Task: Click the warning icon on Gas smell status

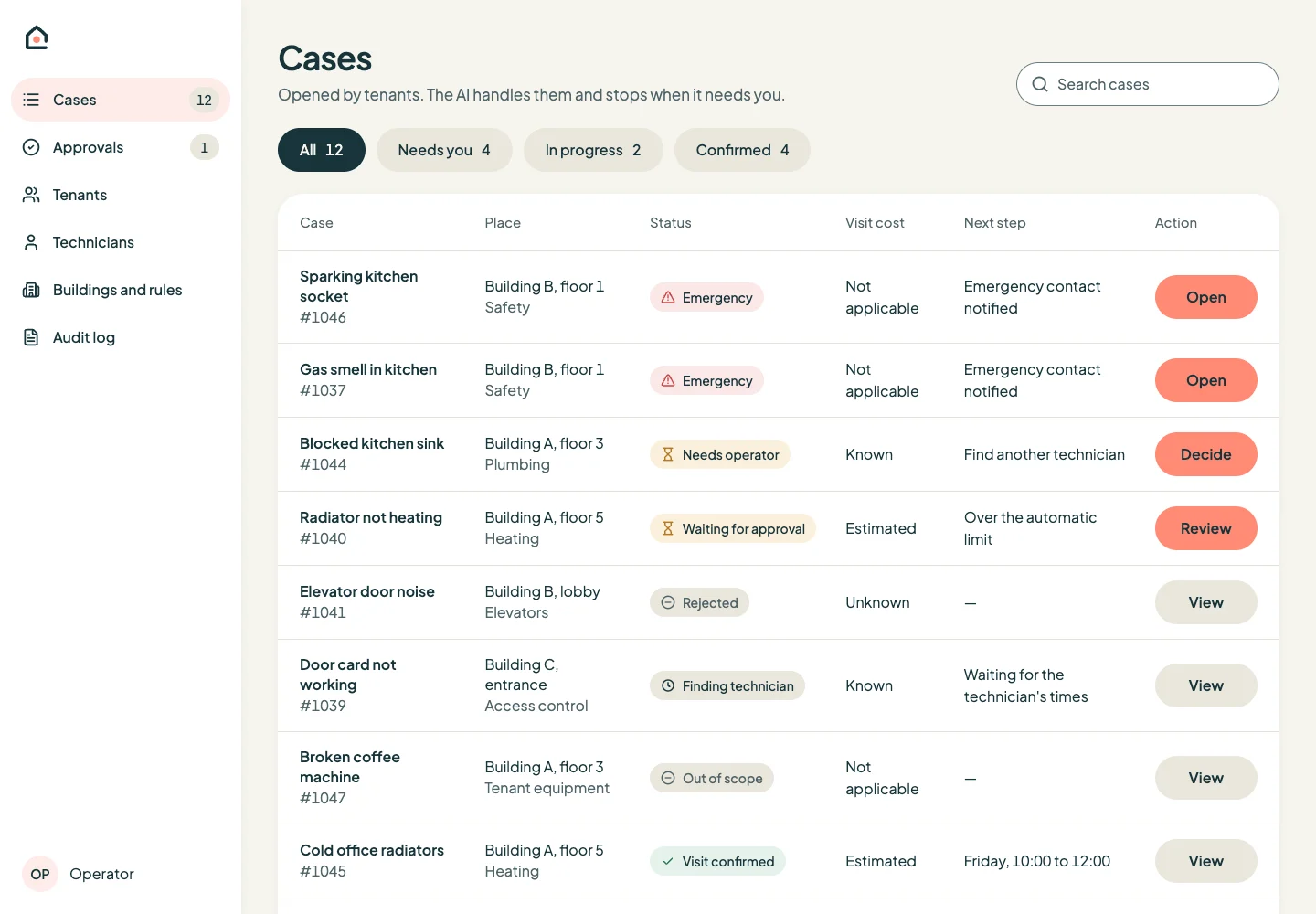Action: (668, 380)
